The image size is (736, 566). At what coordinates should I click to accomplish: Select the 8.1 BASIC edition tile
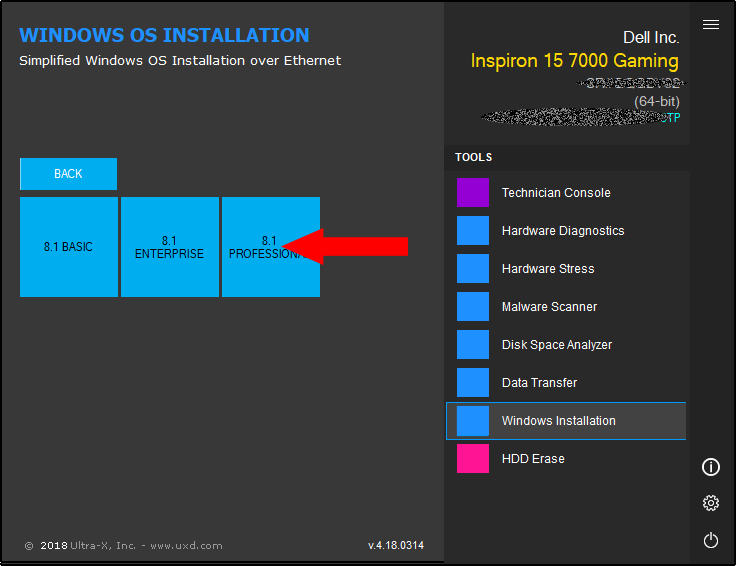click(x=68, y=247)
